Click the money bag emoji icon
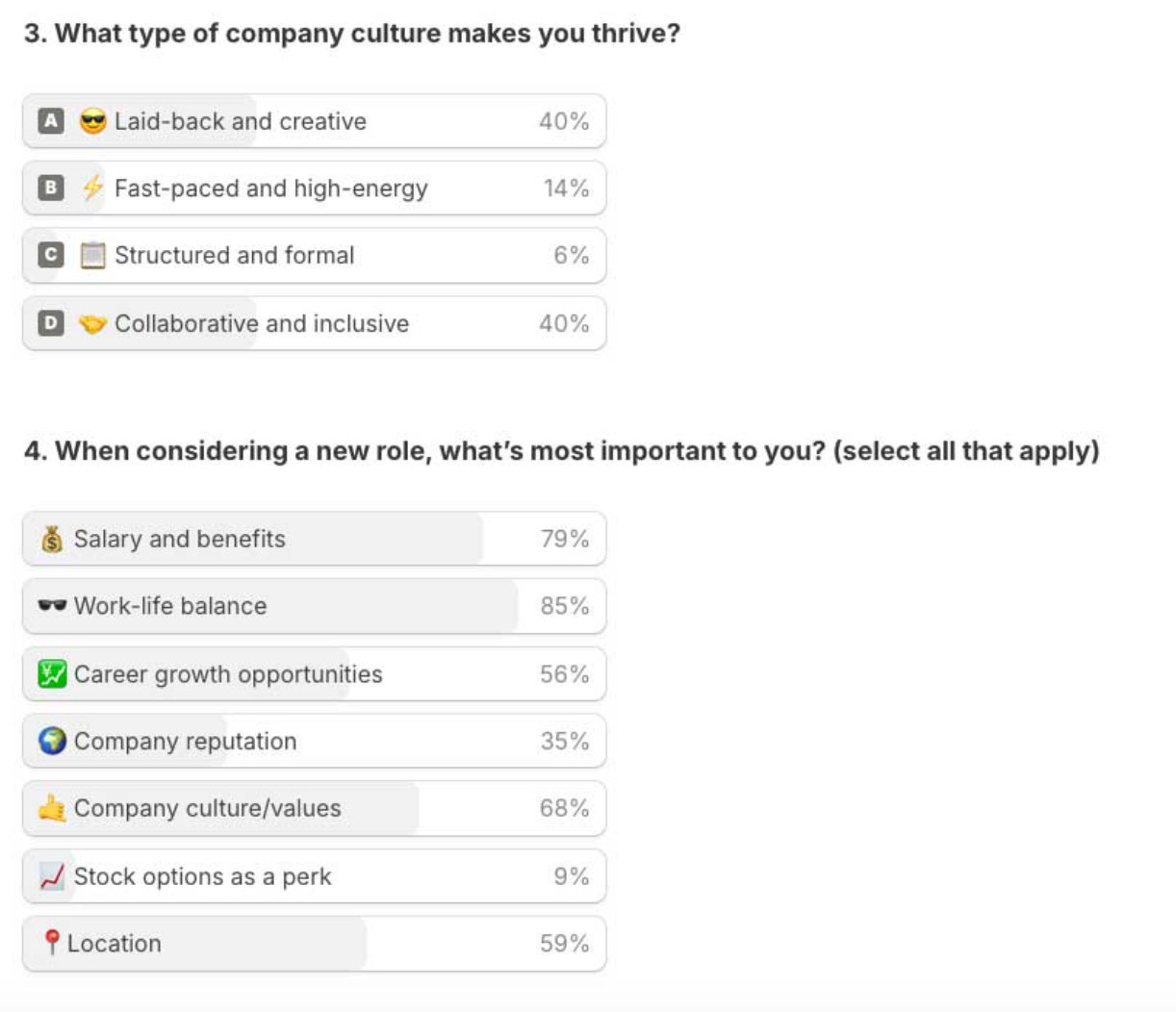This screenshot has height=1012, width=1176. tap(52, 540)
